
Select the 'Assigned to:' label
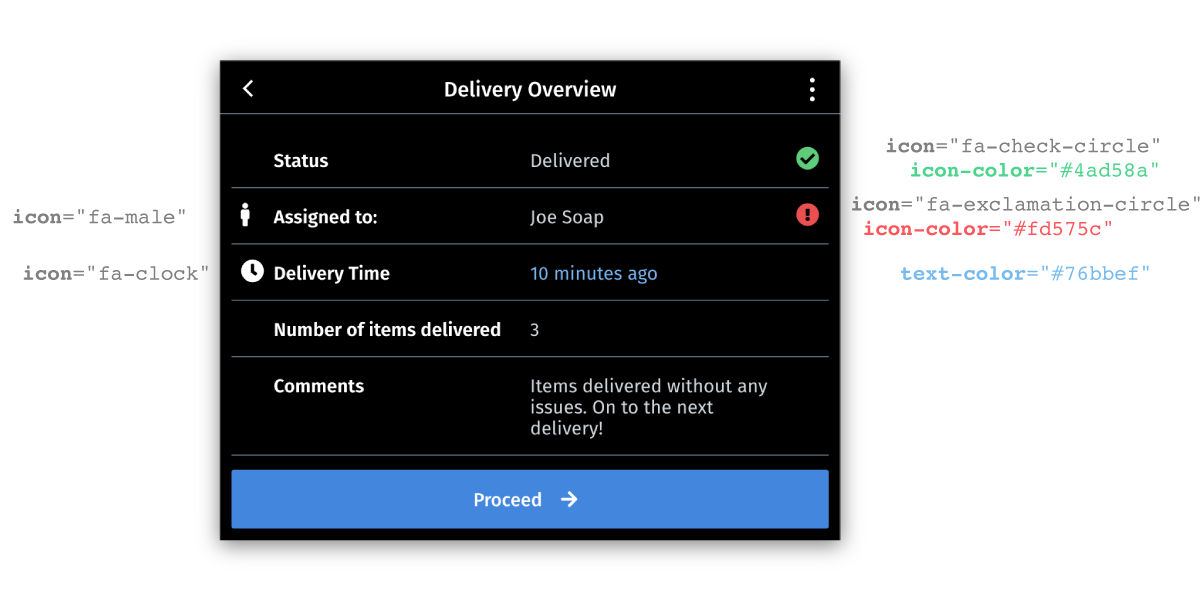pyautogui.click(x=325, y=217)
